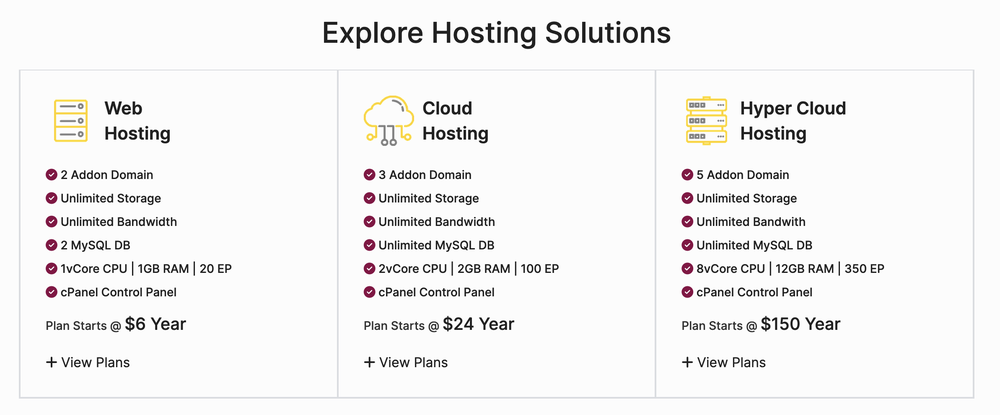The height and width of the screenshot is (415, 1000).
Task: Open View Plans under Cloud Hosting
Action: [406, 362]
